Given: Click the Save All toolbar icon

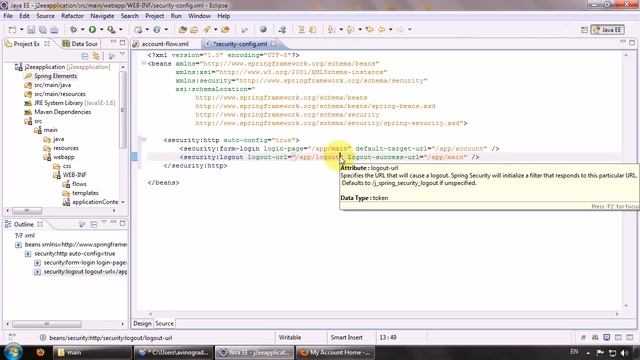Looking at the screenshot, I should 42,29.
